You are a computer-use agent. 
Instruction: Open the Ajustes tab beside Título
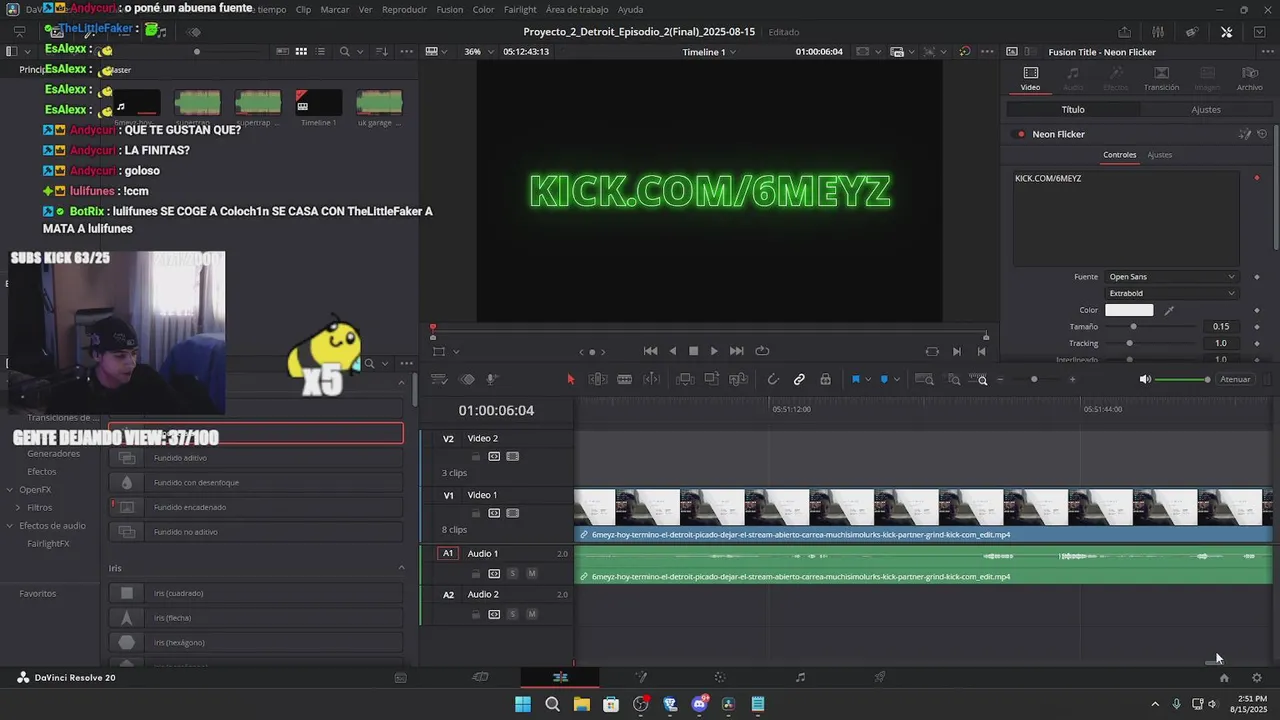tap(1206, 110)
